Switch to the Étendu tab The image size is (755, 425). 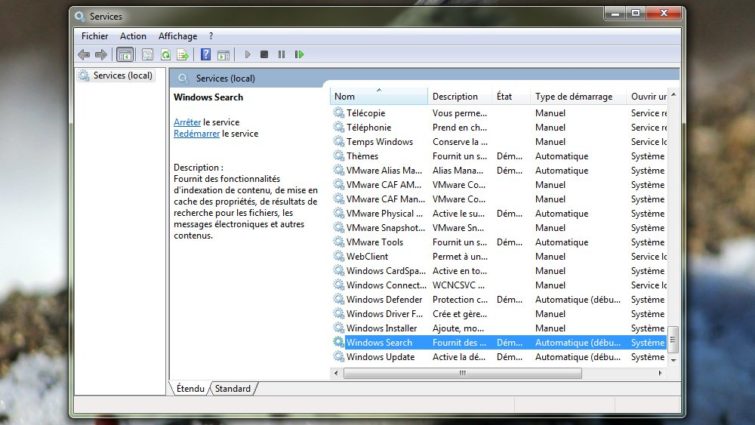coord(190,388)
